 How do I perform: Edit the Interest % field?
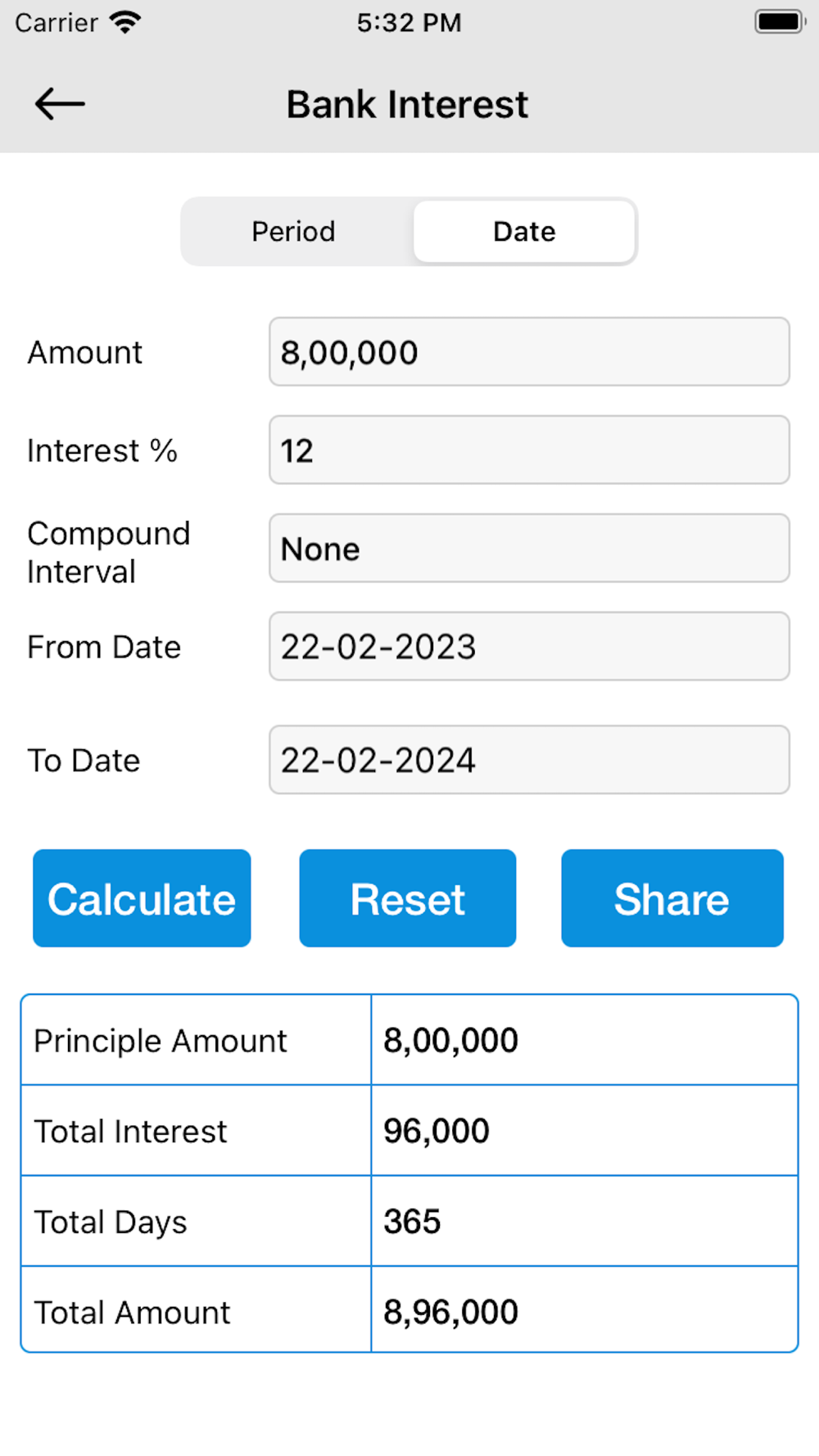point(529,450)
